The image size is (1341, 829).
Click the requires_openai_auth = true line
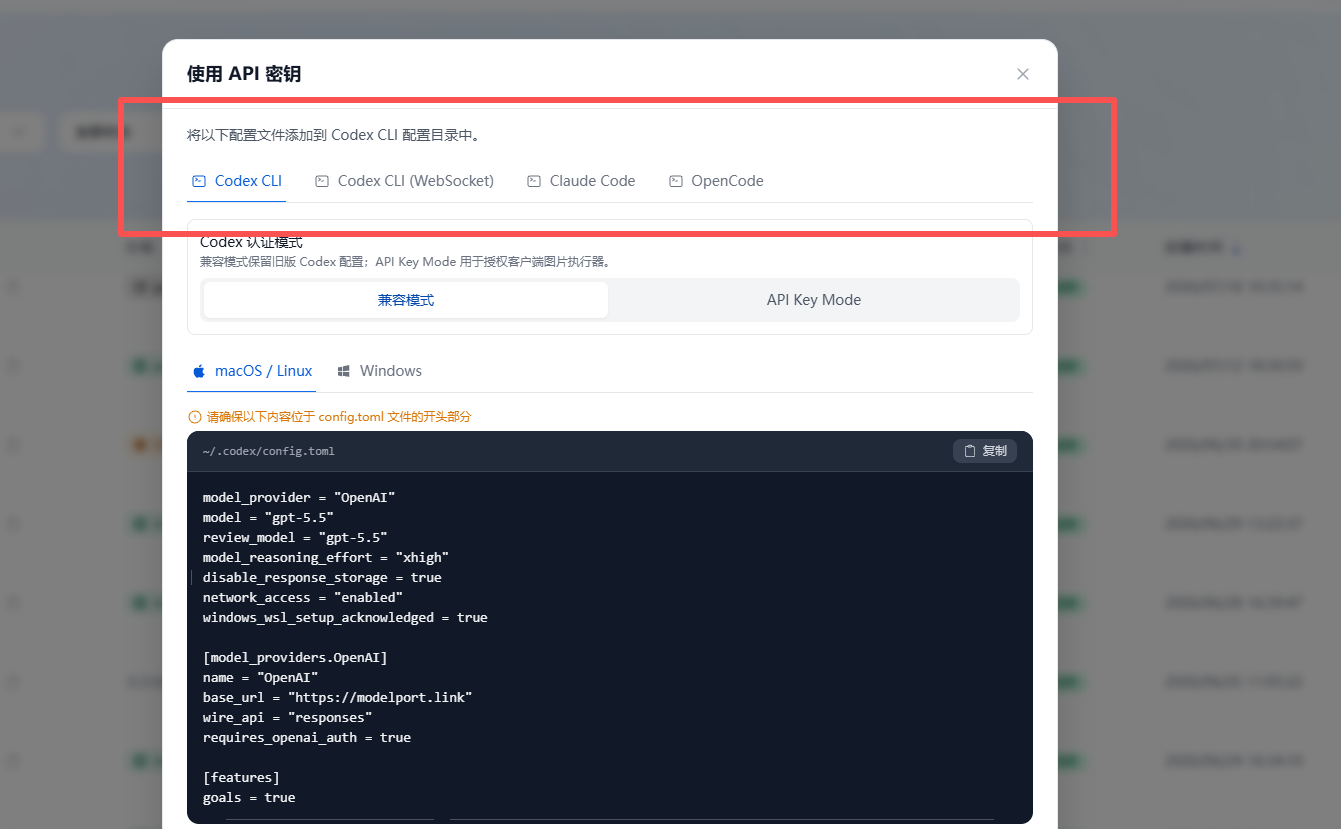[307, 737]
